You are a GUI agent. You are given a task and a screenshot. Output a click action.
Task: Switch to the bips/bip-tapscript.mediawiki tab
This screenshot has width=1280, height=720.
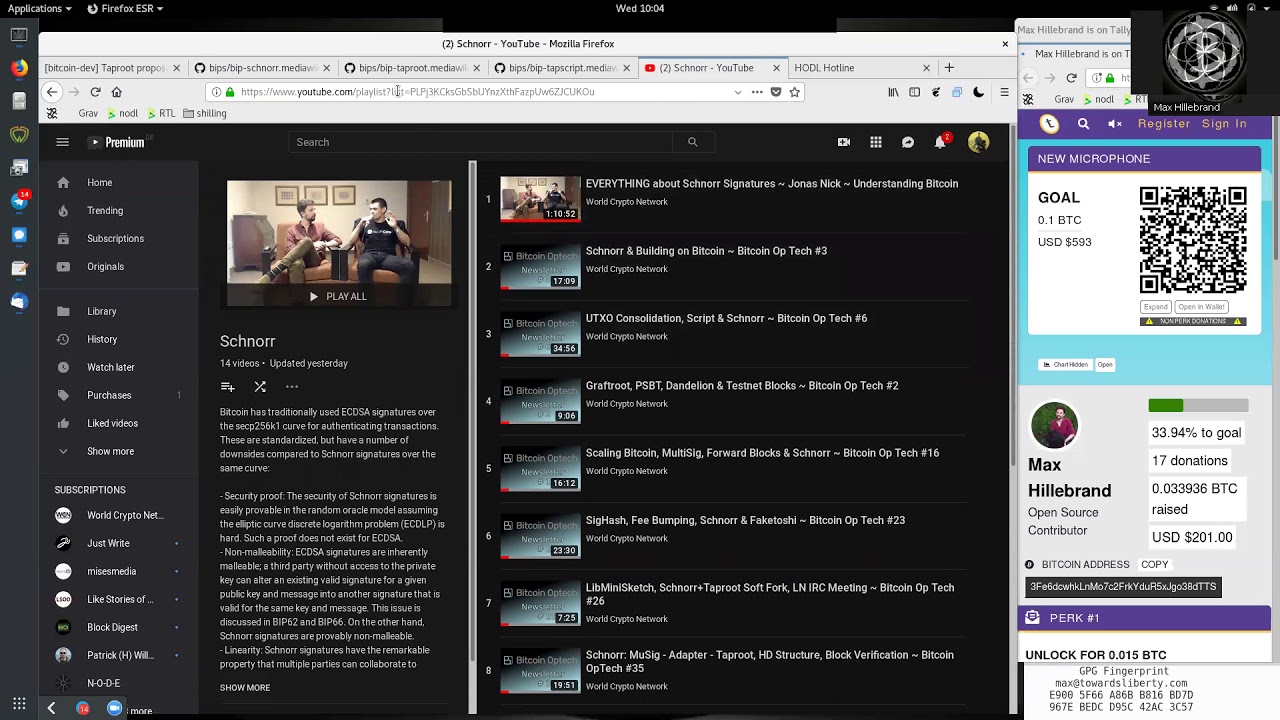(x=562, y=68)
